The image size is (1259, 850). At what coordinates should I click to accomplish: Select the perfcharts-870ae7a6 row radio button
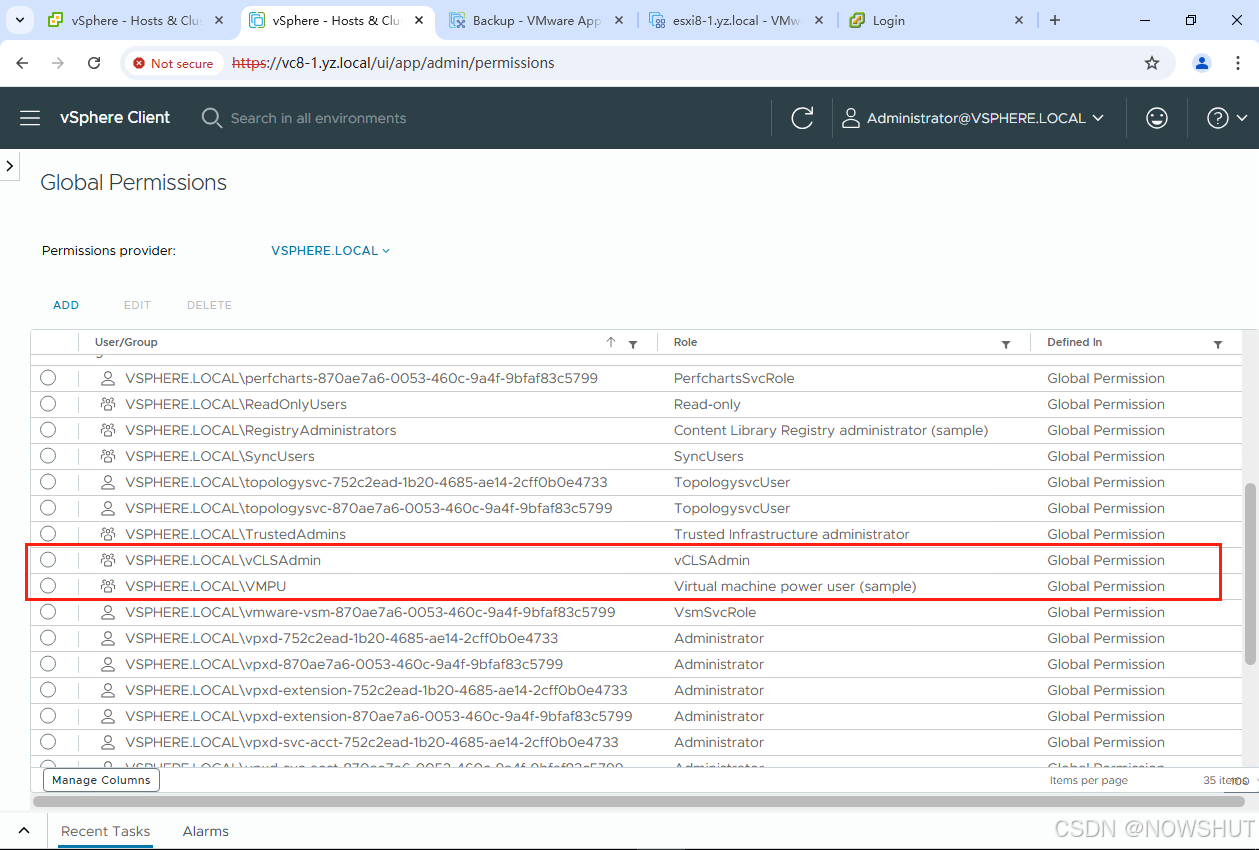pos(48,378)
